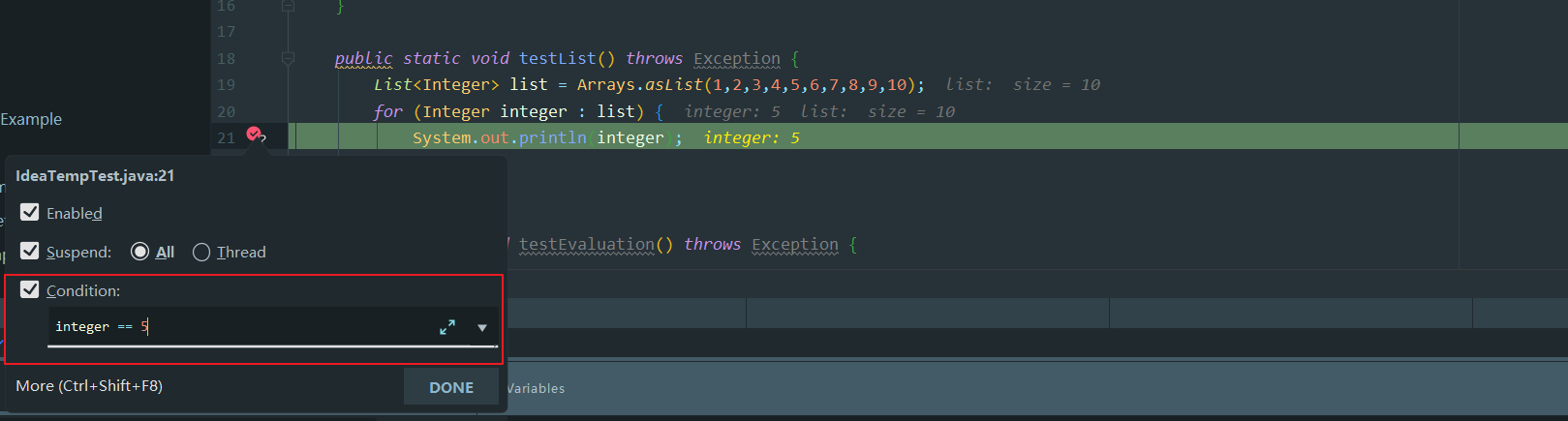
Task: Expand the condition editor with the expand icon
Action: click(x=447, y=328)
